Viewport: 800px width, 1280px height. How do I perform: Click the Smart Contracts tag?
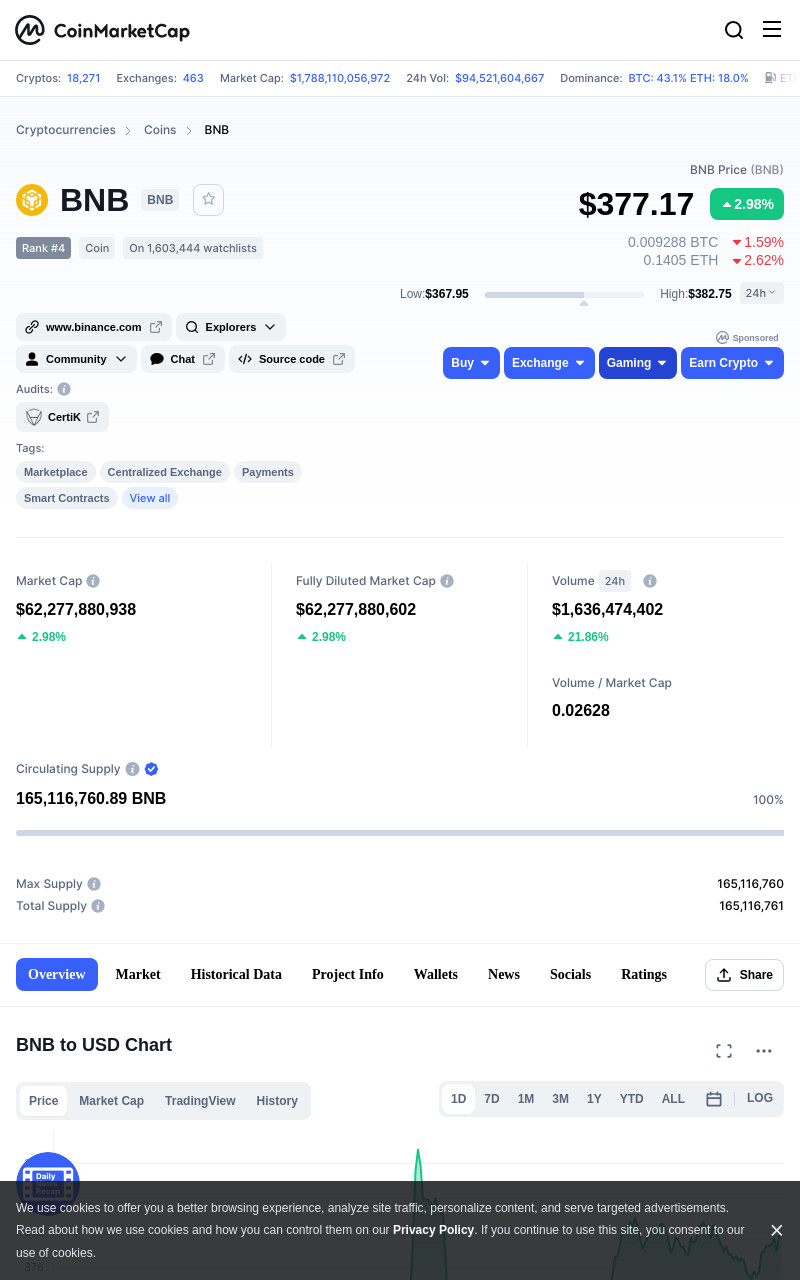click(67, 498)
